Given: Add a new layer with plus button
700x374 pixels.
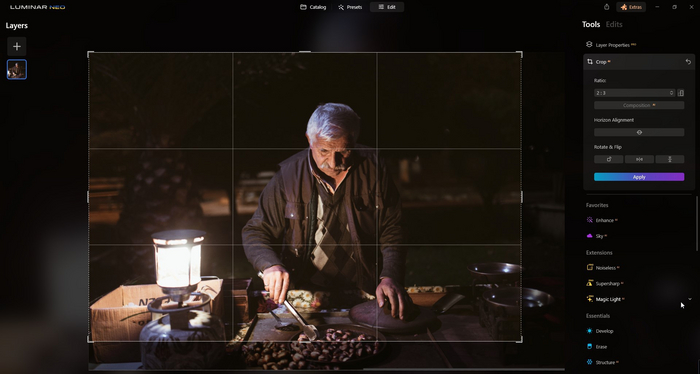Looking at the screenshot, I should tap(17, 46).
